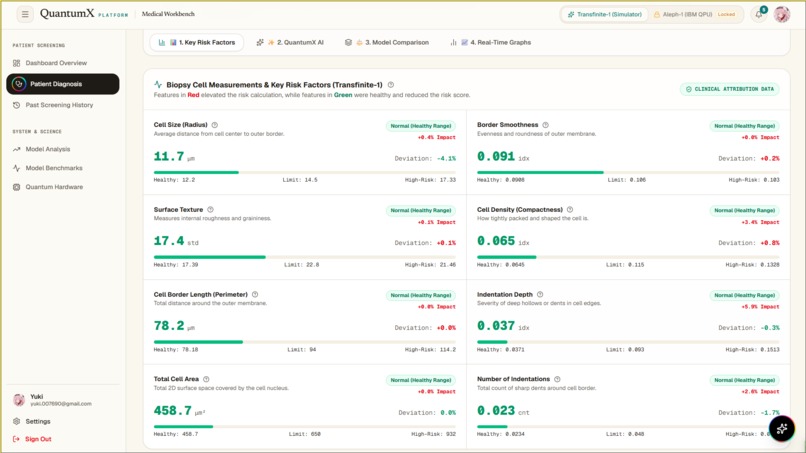Click the sparkle icon on QuantumX AI tab
The width and height of the screenshot is (806, 453).
click(260, 42)
